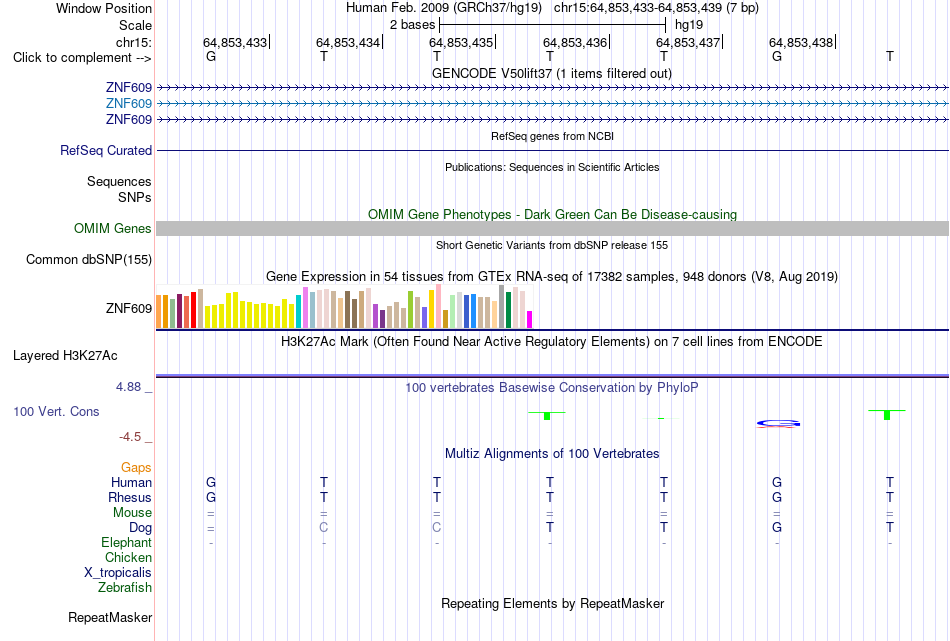This screenshot has height=641, width=950.
Task: Select the Rhesus alignment row label
Action: (x=130, y=497)
